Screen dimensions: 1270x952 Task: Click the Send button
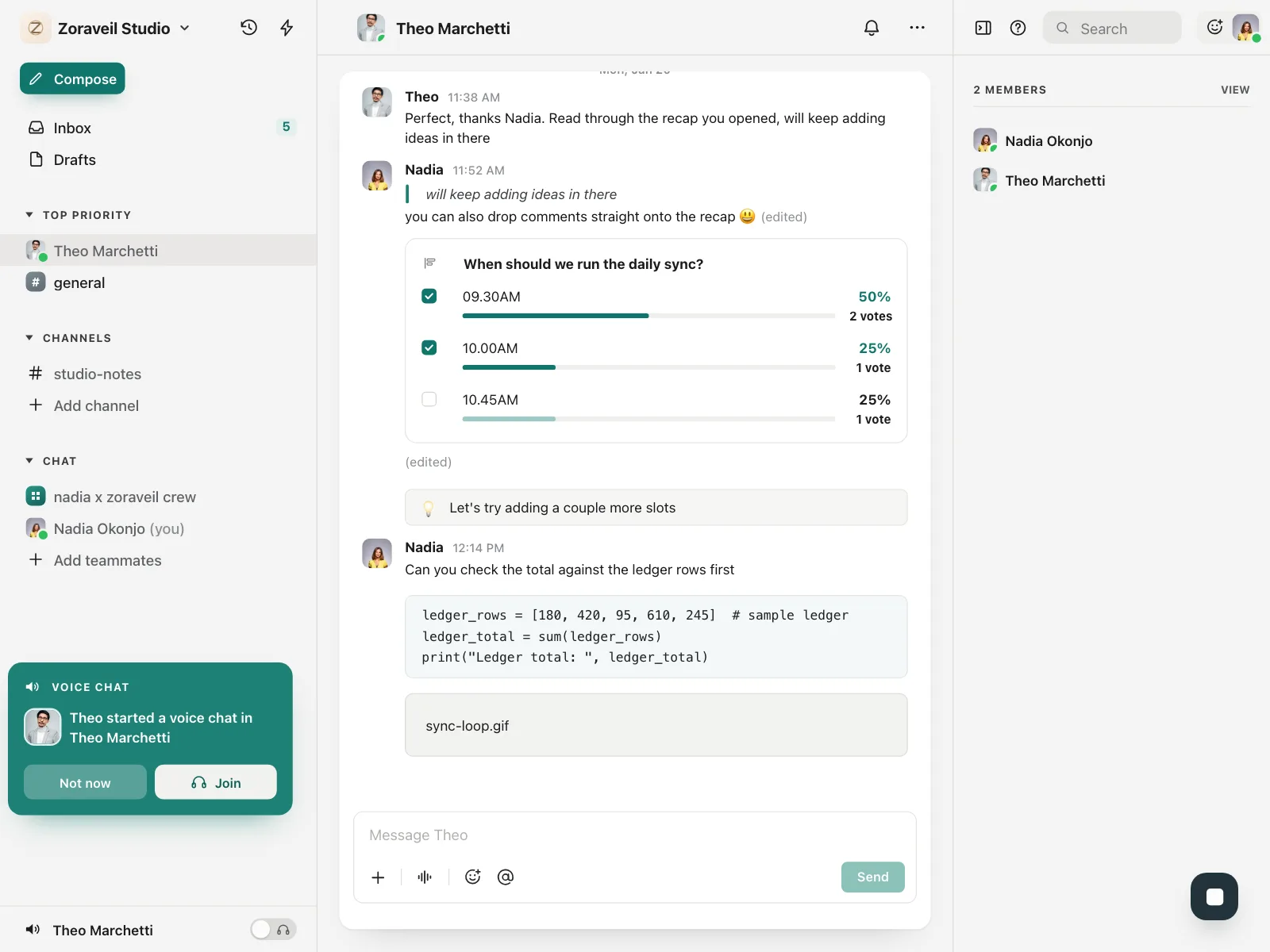click(x=872, y=877)
